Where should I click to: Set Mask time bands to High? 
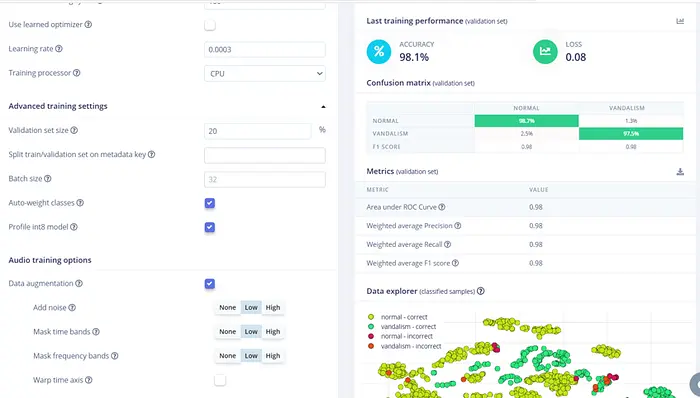point(273,332)
